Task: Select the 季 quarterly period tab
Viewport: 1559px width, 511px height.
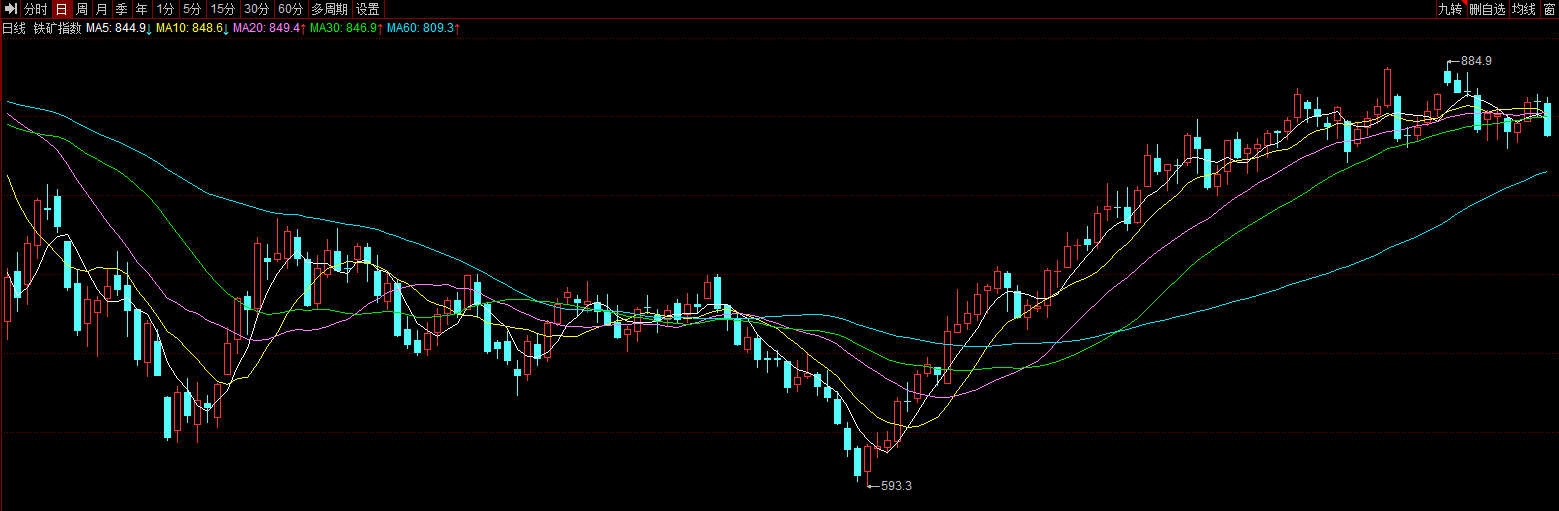Action: 122,9
